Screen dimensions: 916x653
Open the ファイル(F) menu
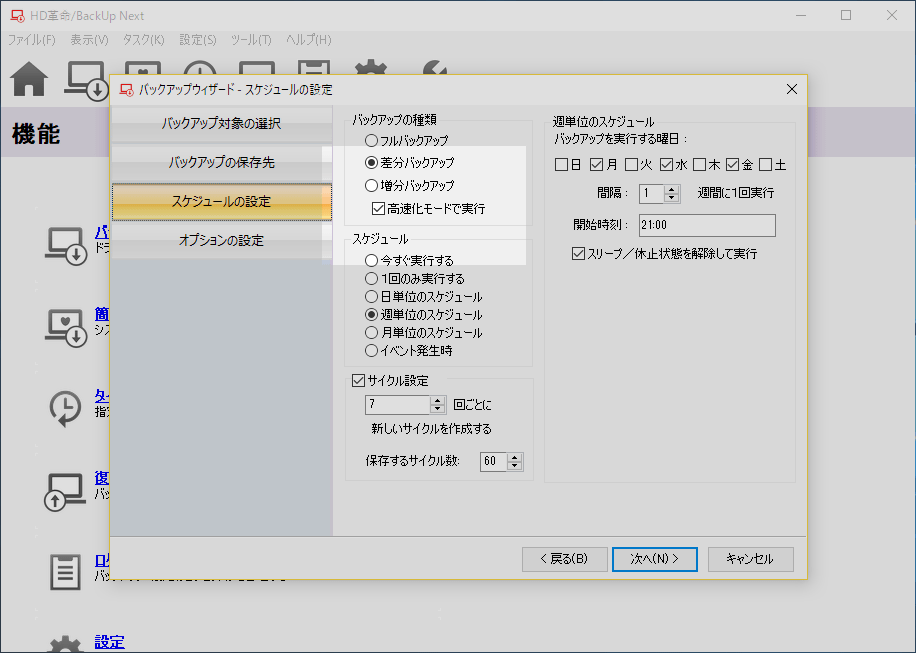[32, 40]
